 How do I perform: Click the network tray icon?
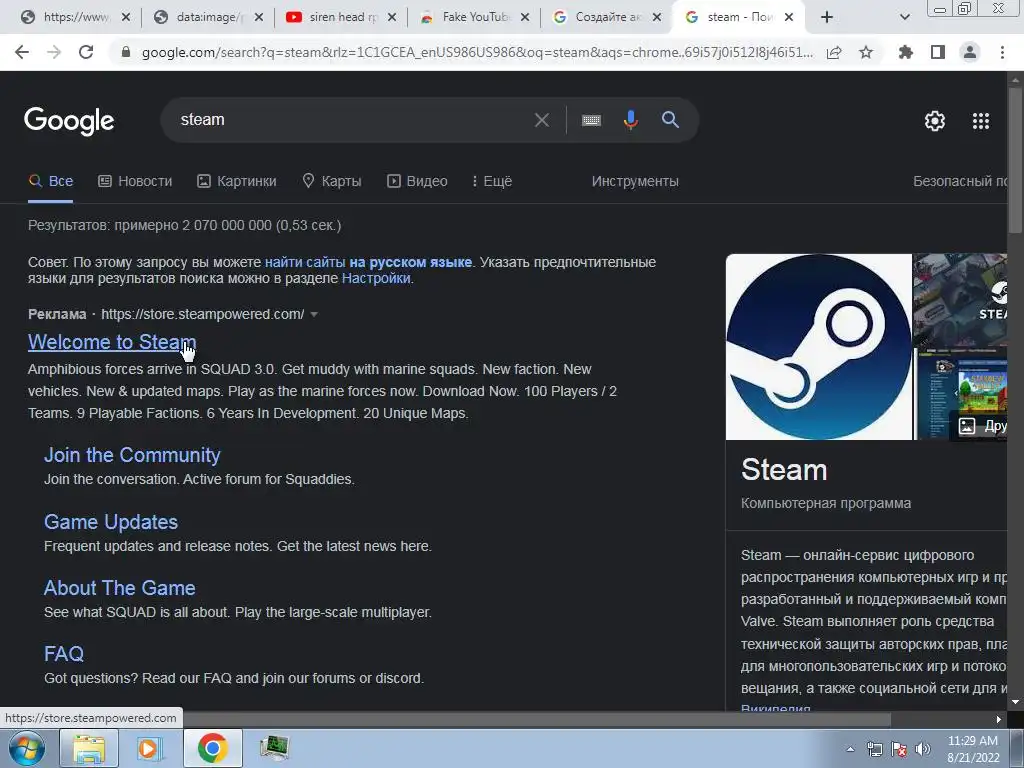(x=874, y=750)
